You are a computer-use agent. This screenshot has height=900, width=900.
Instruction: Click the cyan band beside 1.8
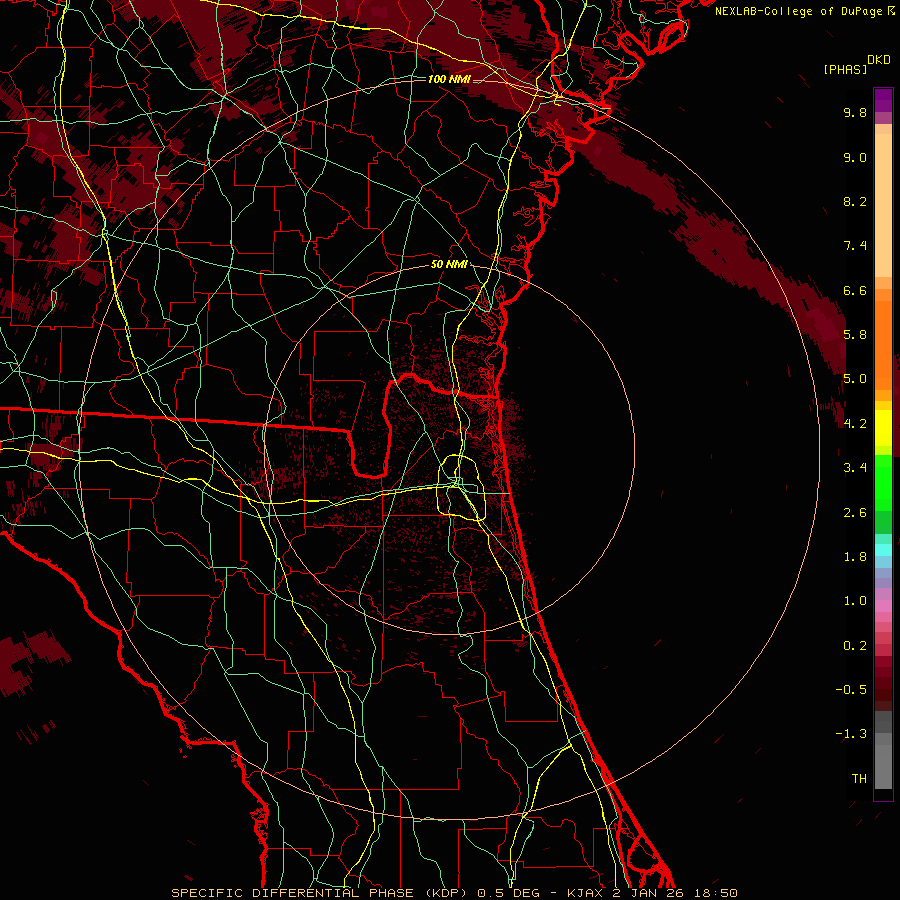point(883,550)
